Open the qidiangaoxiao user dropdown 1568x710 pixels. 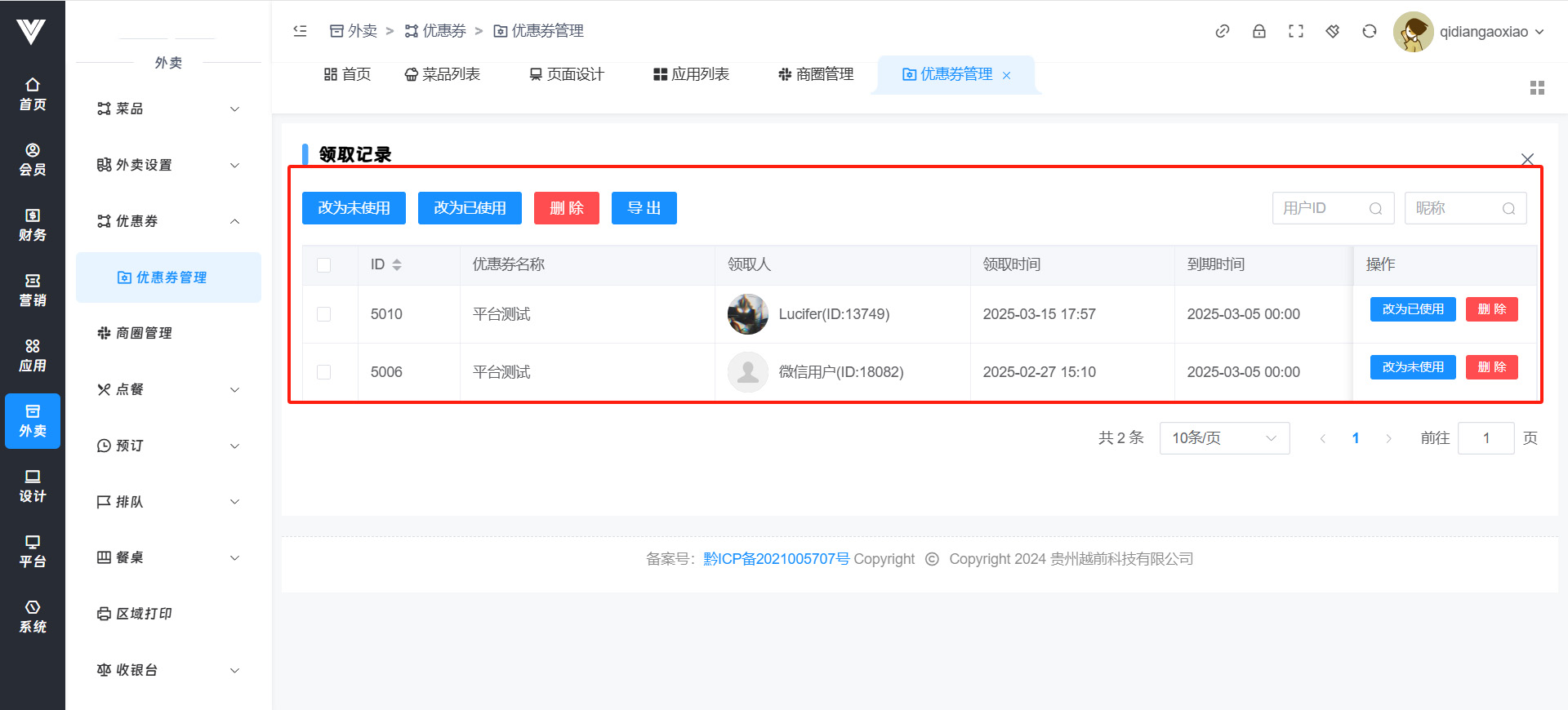coord(1470,32)
